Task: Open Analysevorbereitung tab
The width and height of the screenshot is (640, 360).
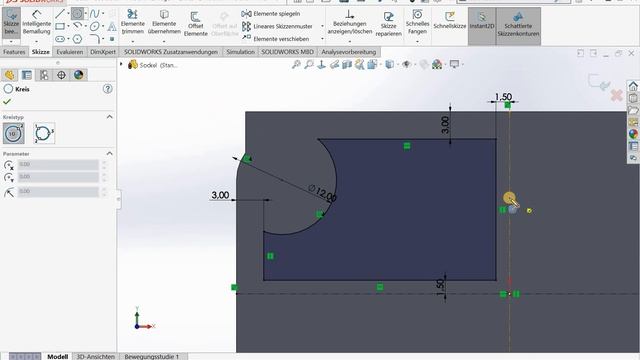Action: pos(349,52)
